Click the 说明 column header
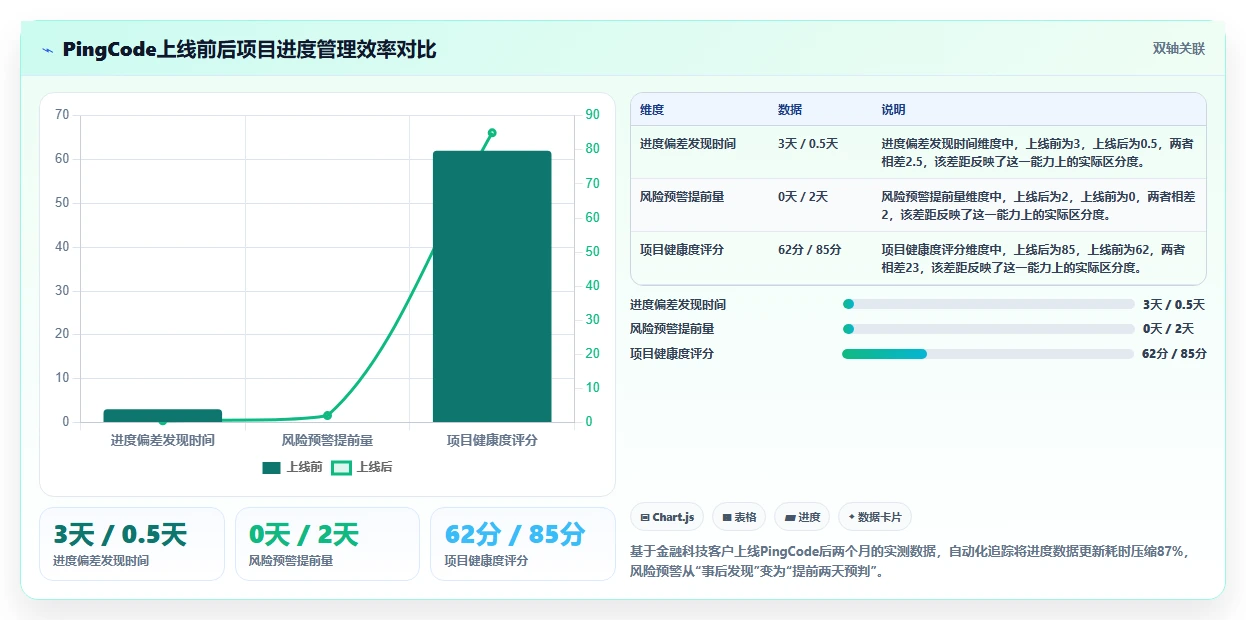The width and height of the screenshot is (1246, 620). point(893,110)
